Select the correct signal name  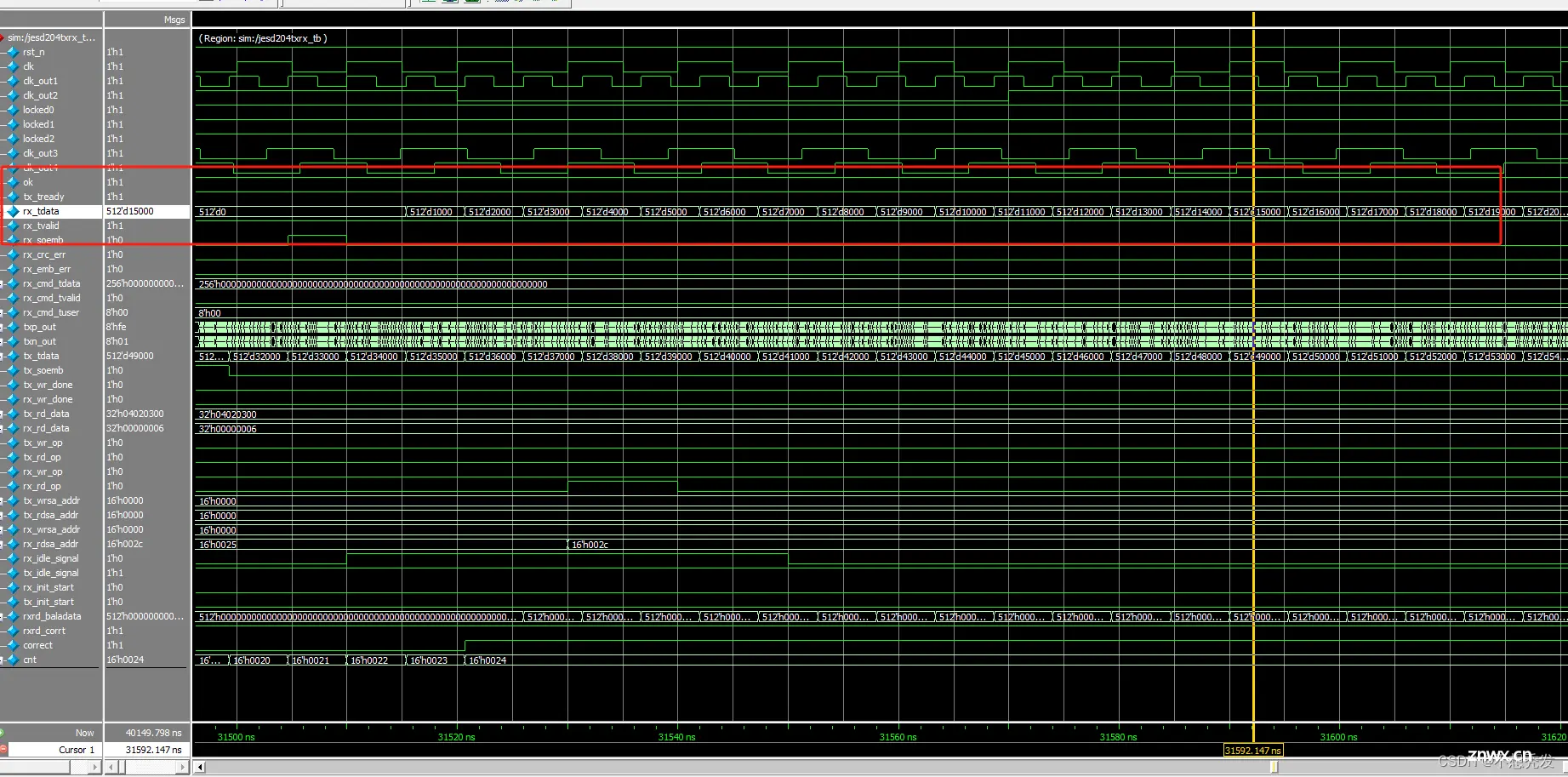click(x=37, y=645)
